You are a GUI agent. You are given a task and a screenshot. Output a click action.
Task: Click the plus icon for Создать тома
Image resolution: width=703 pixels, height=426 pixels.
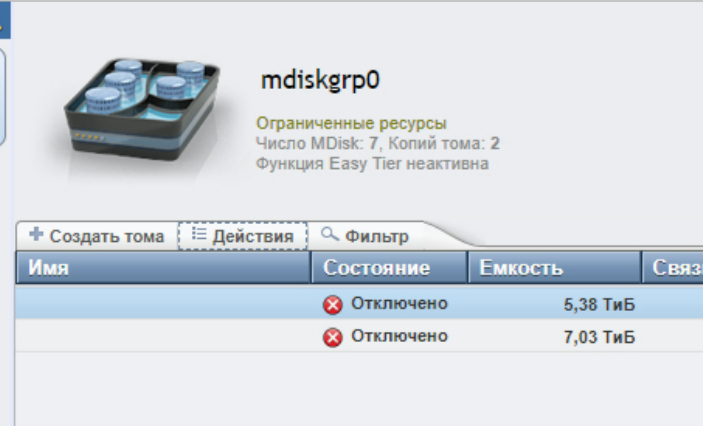[x=36, y=234]
